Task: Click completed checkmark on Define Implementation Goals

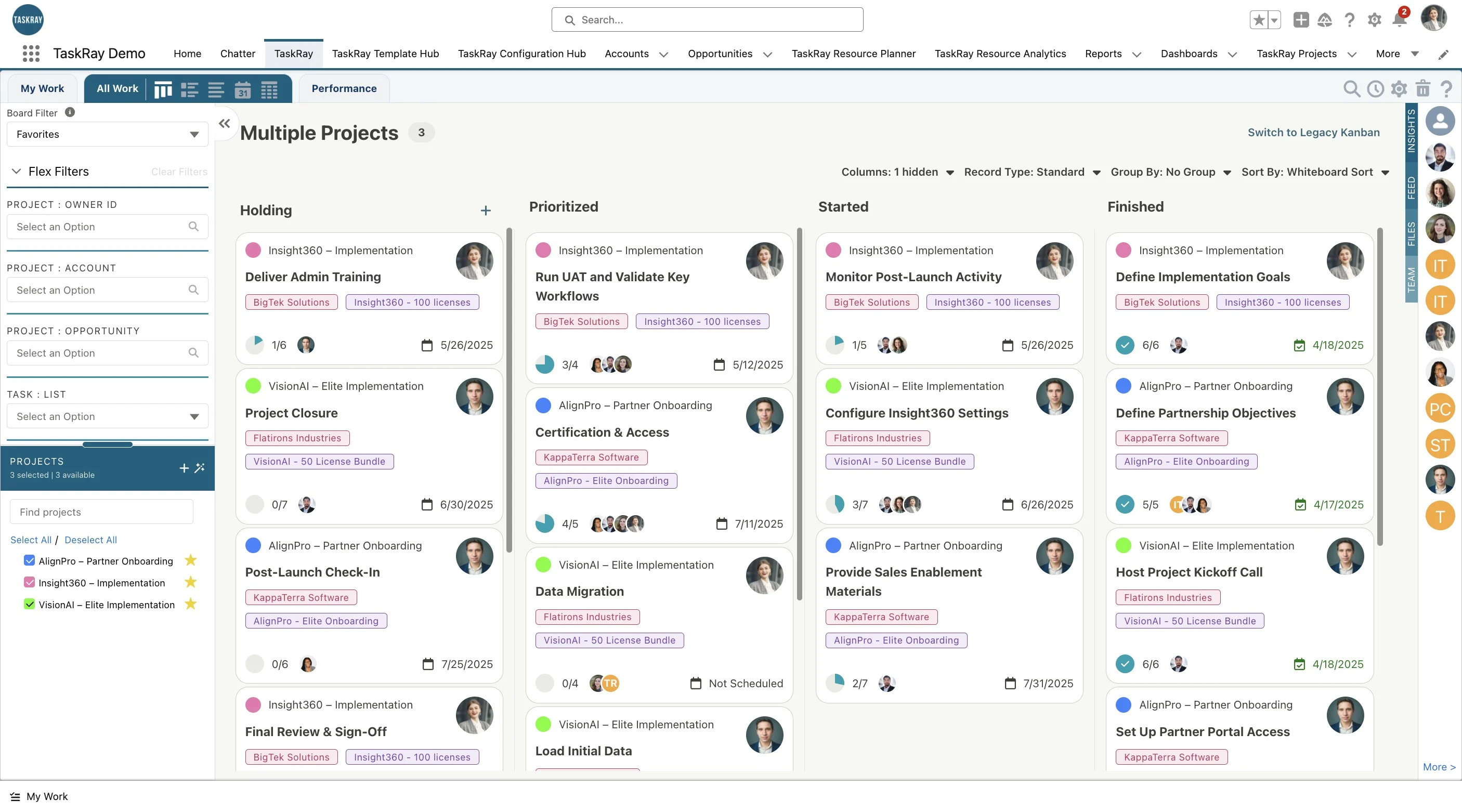Action: (1125, 345)
